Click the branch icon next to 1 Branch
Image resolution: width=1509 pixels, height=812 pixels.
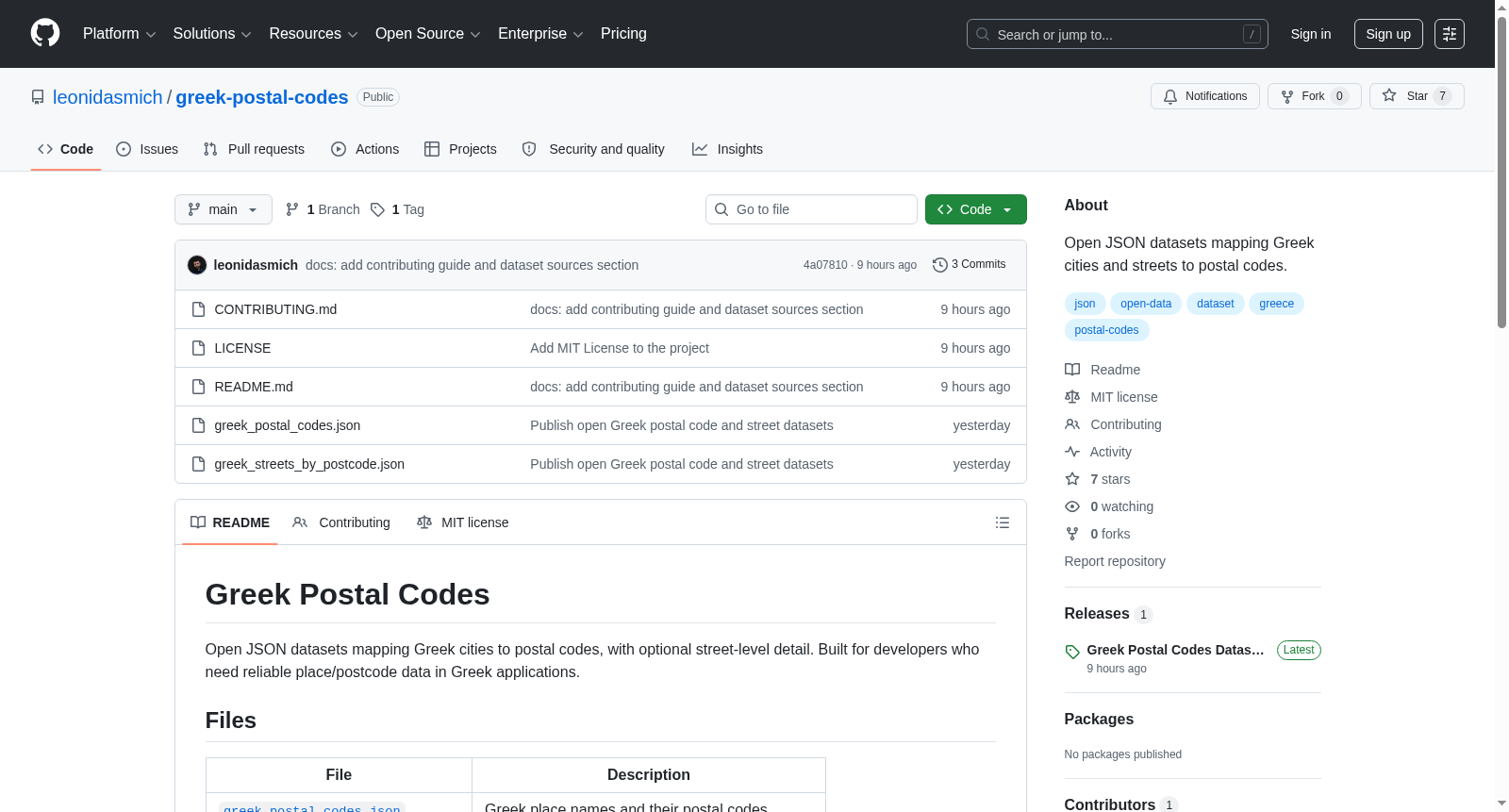pyautogui.click(x=292, y=209)
